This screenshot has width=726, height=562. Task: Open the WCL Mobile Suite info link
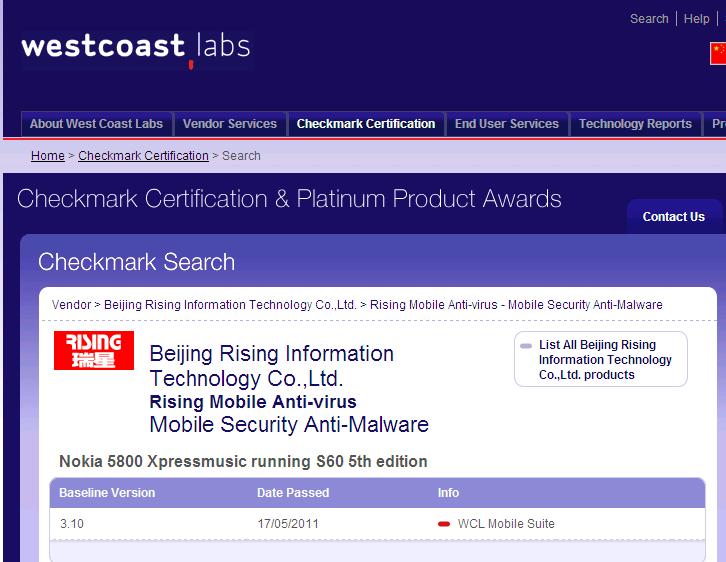tap(506, 524)
